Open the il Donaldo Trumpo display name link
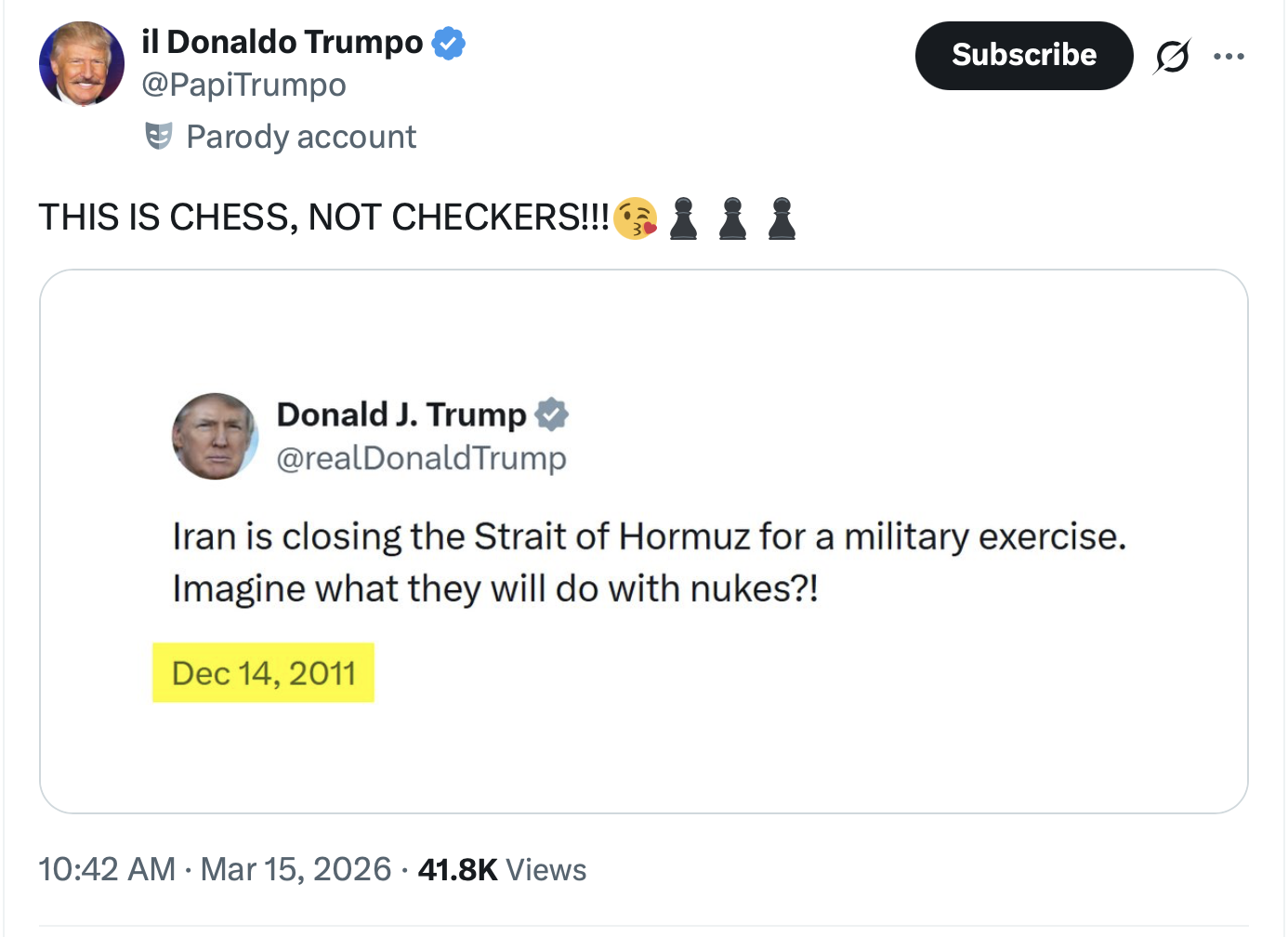Screen dimensions: 1288x937 [282, 43]
